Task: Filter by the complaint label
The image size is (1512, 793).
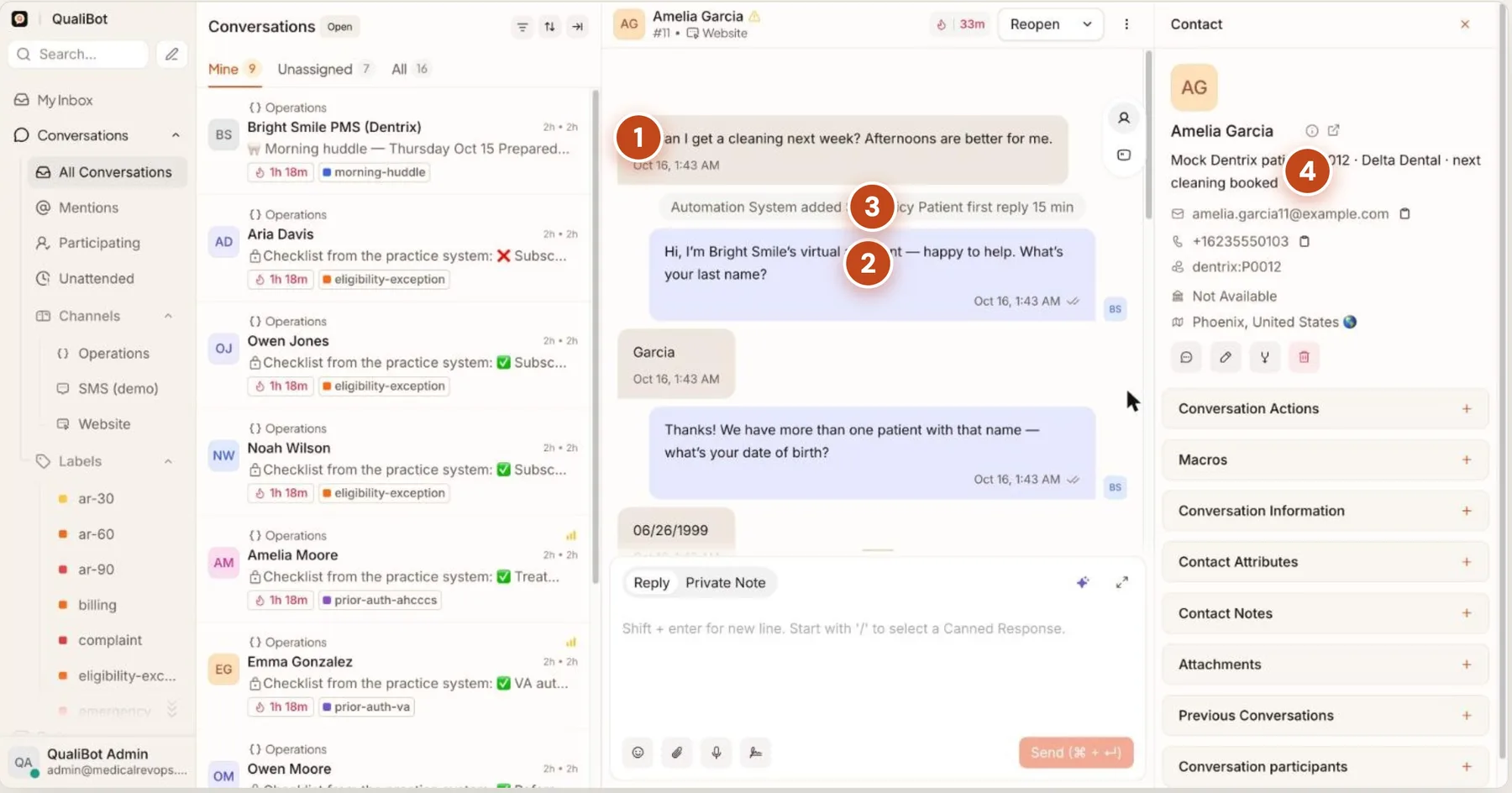Action: coord(110,640)
